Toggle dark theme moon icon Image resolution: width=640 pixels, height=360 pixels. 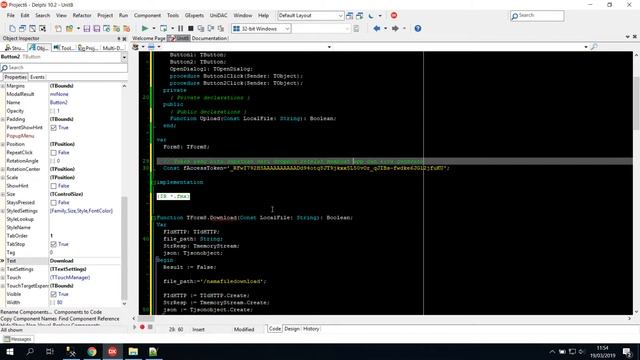point(371,16)
